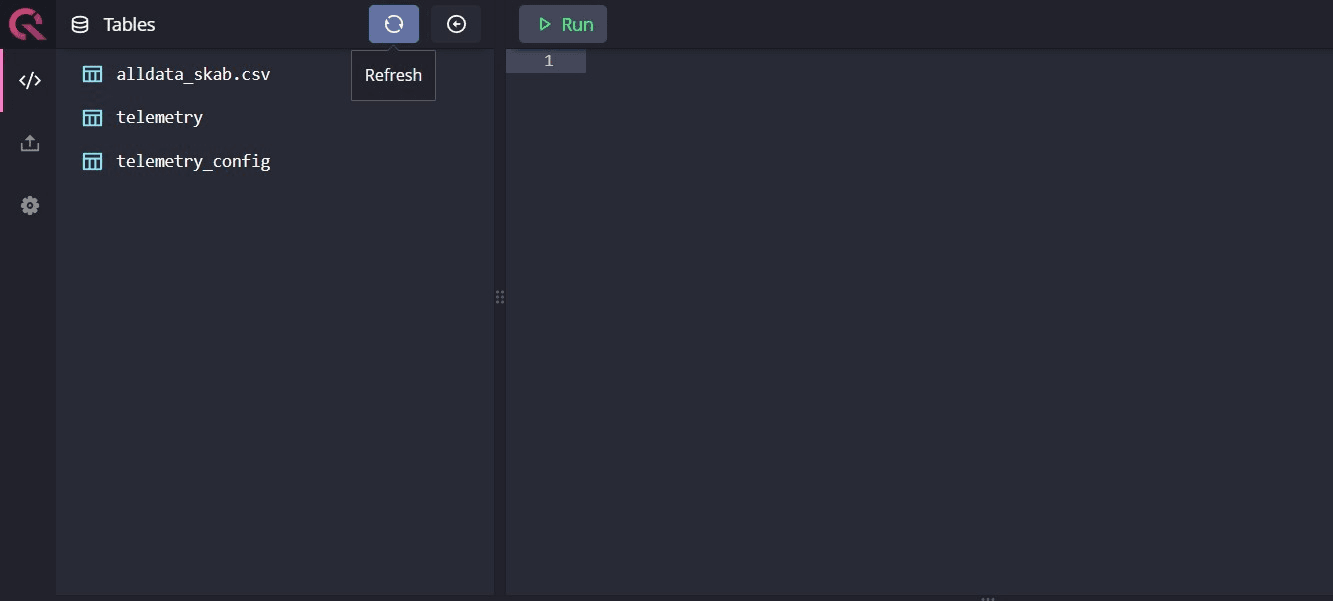Image resolution: width=1333 pixels, height=601 pixels.
Task: Click the table icon next to telemetry
Action: [x=93, y=118]
